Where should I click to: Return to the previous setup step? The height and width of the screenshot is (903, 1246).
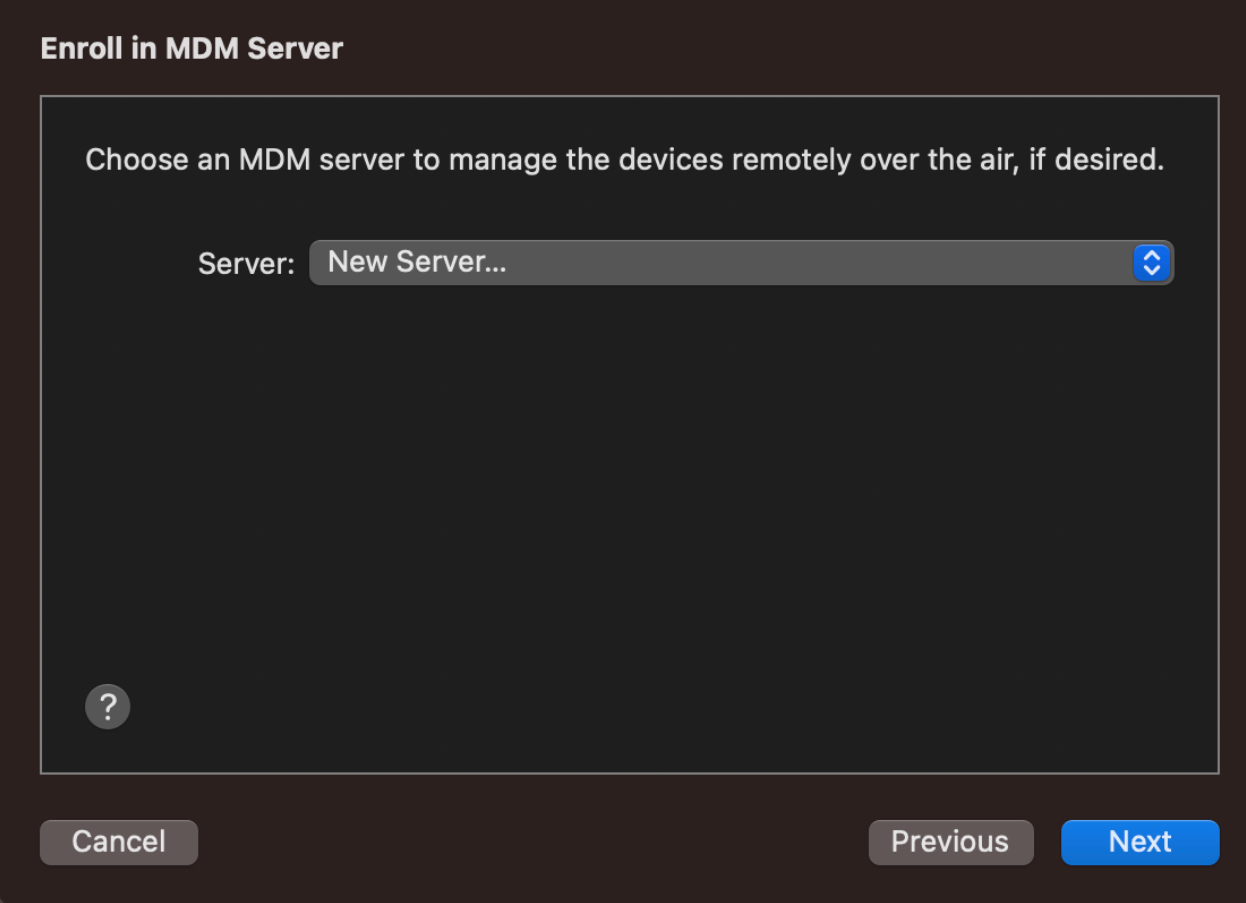point(949,842)
